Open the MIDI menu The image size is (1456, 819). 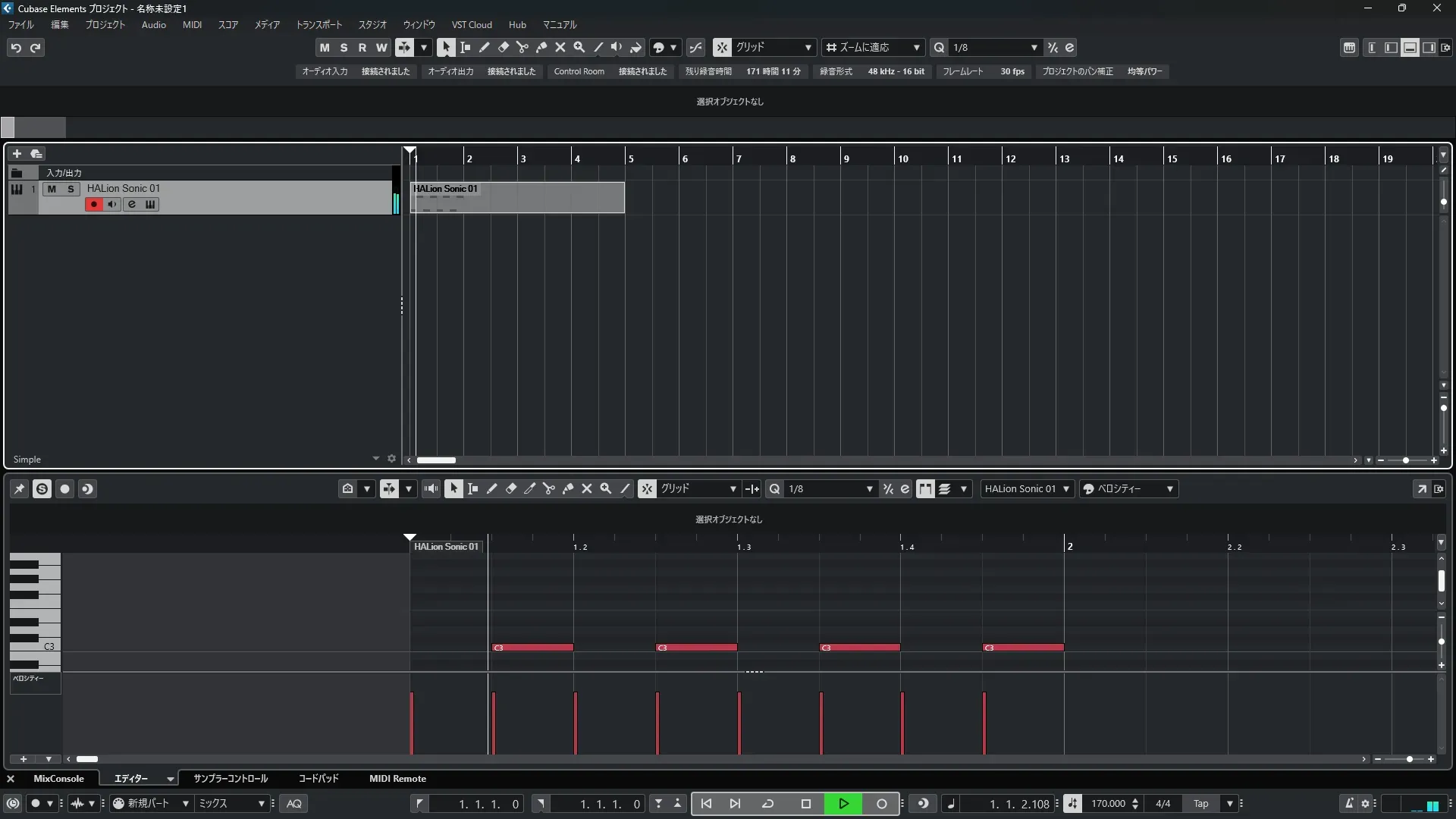(x=192, y=25)
